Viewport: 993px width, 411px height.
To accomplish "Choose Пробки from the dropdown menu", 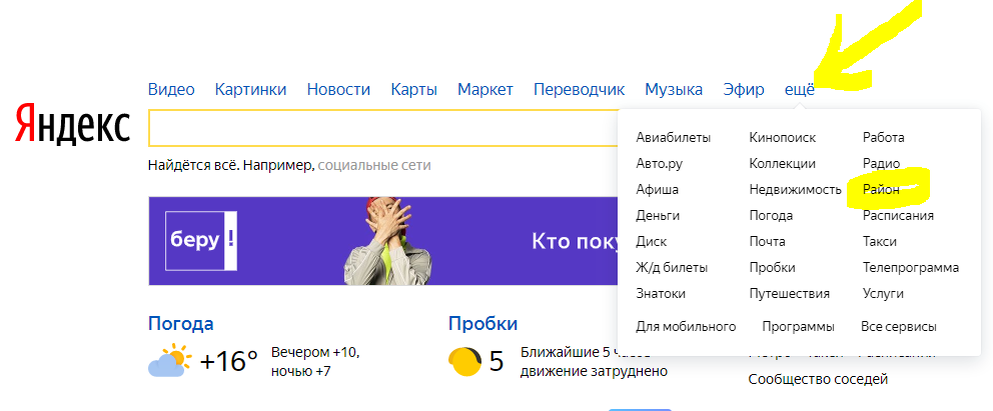I will 772,267.
